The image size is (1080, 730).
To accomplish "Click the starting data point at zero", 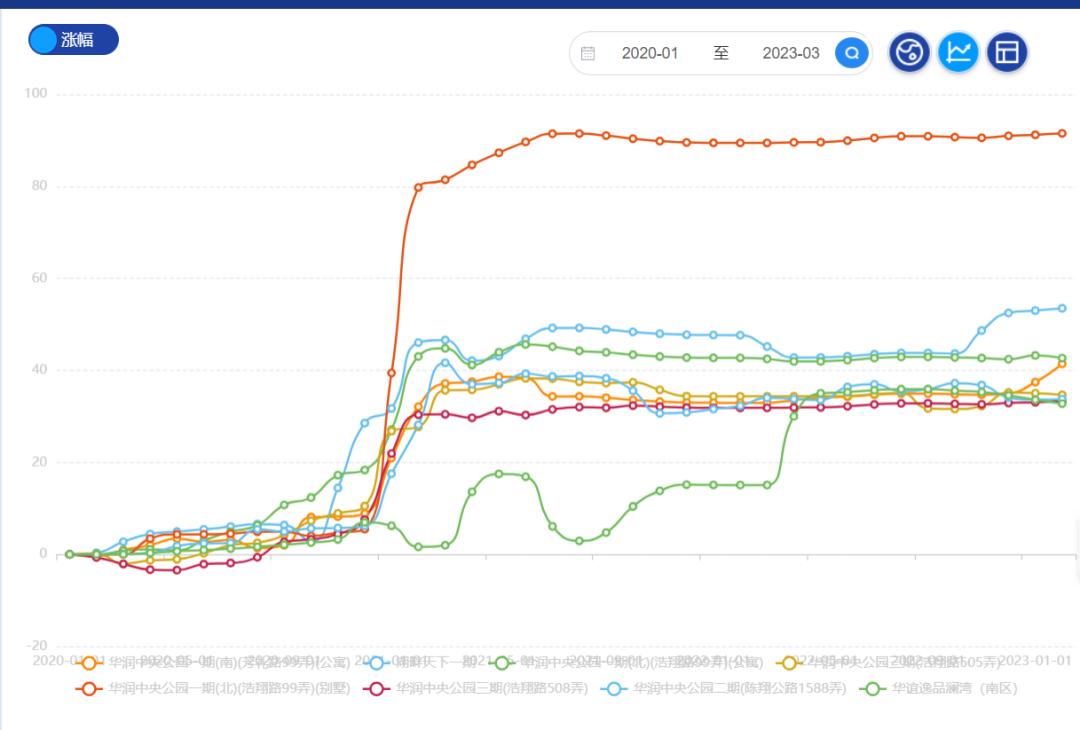I will (69, 554).
